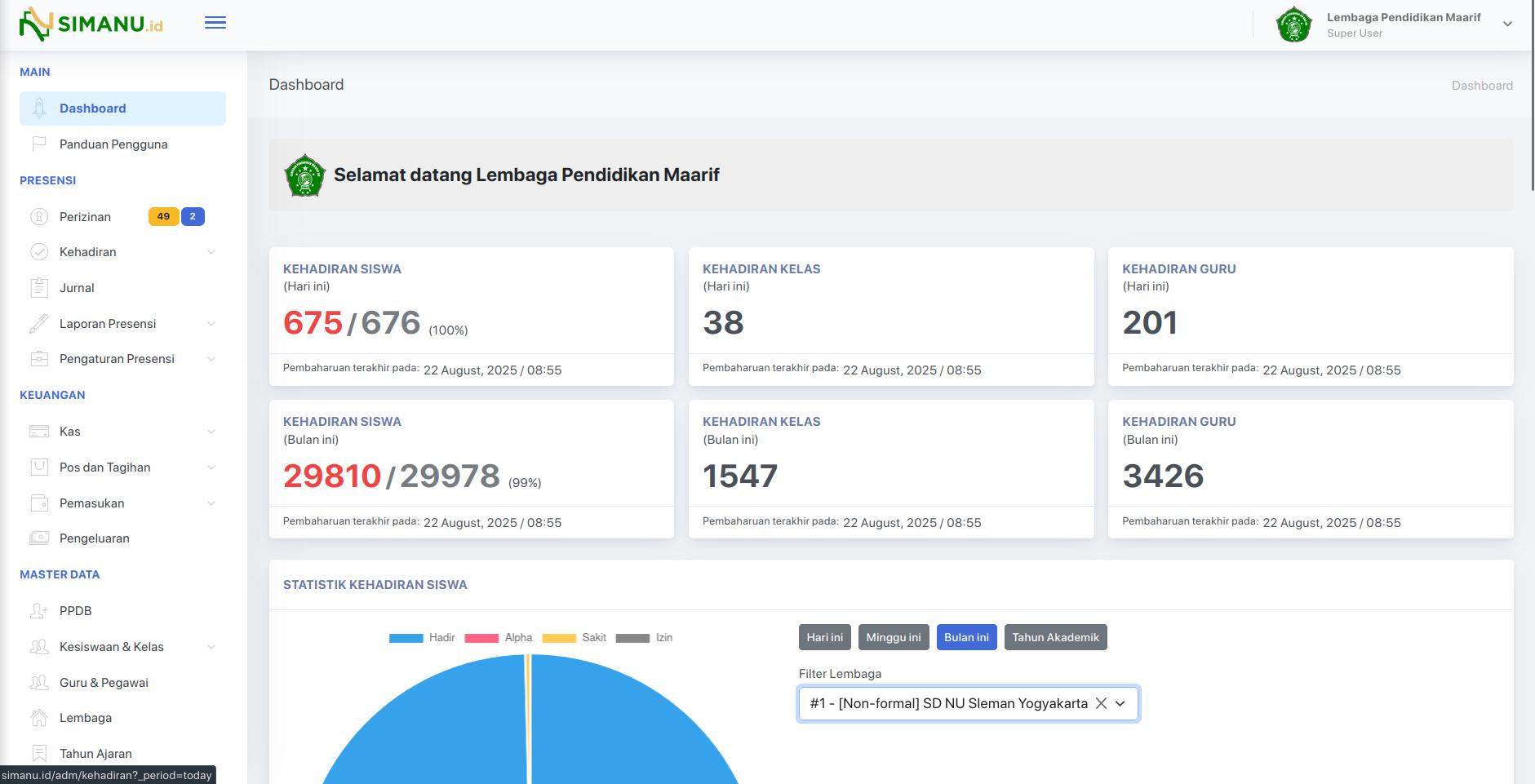The height and width of the screenshot is (784, 1535).
Task: Click the blue 2 Perizinan badge
Action: (193, 216)
